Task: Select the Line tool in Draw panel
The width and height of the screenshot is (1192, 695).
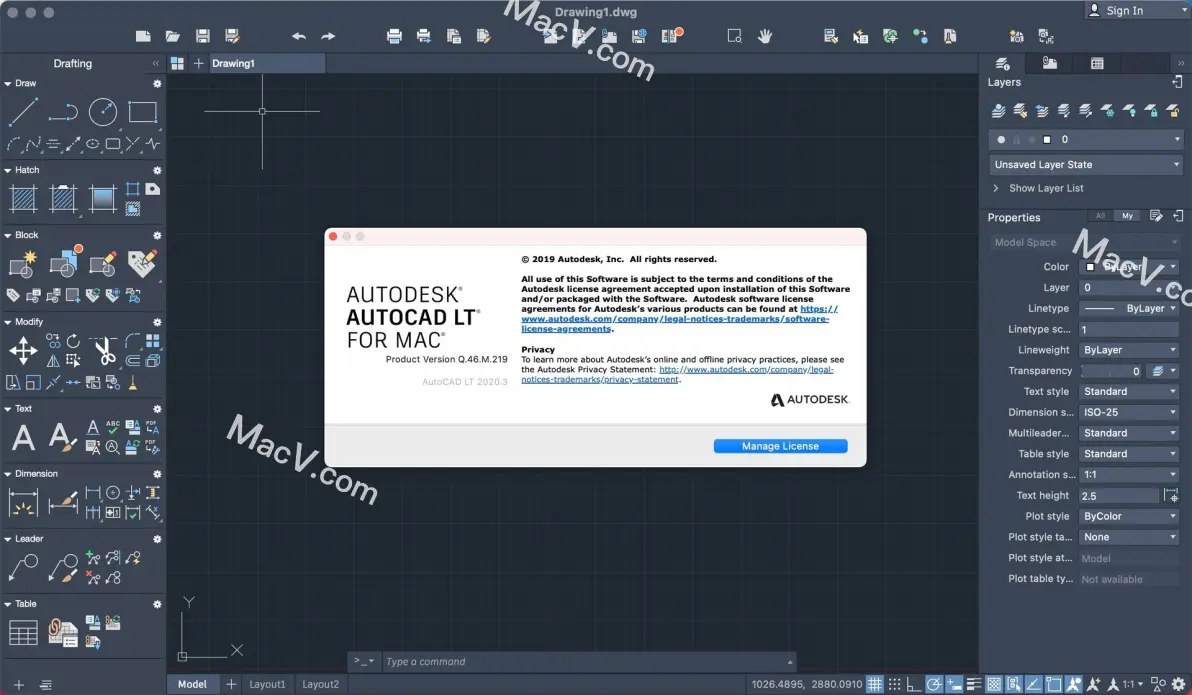Action: tap(23, 112)
